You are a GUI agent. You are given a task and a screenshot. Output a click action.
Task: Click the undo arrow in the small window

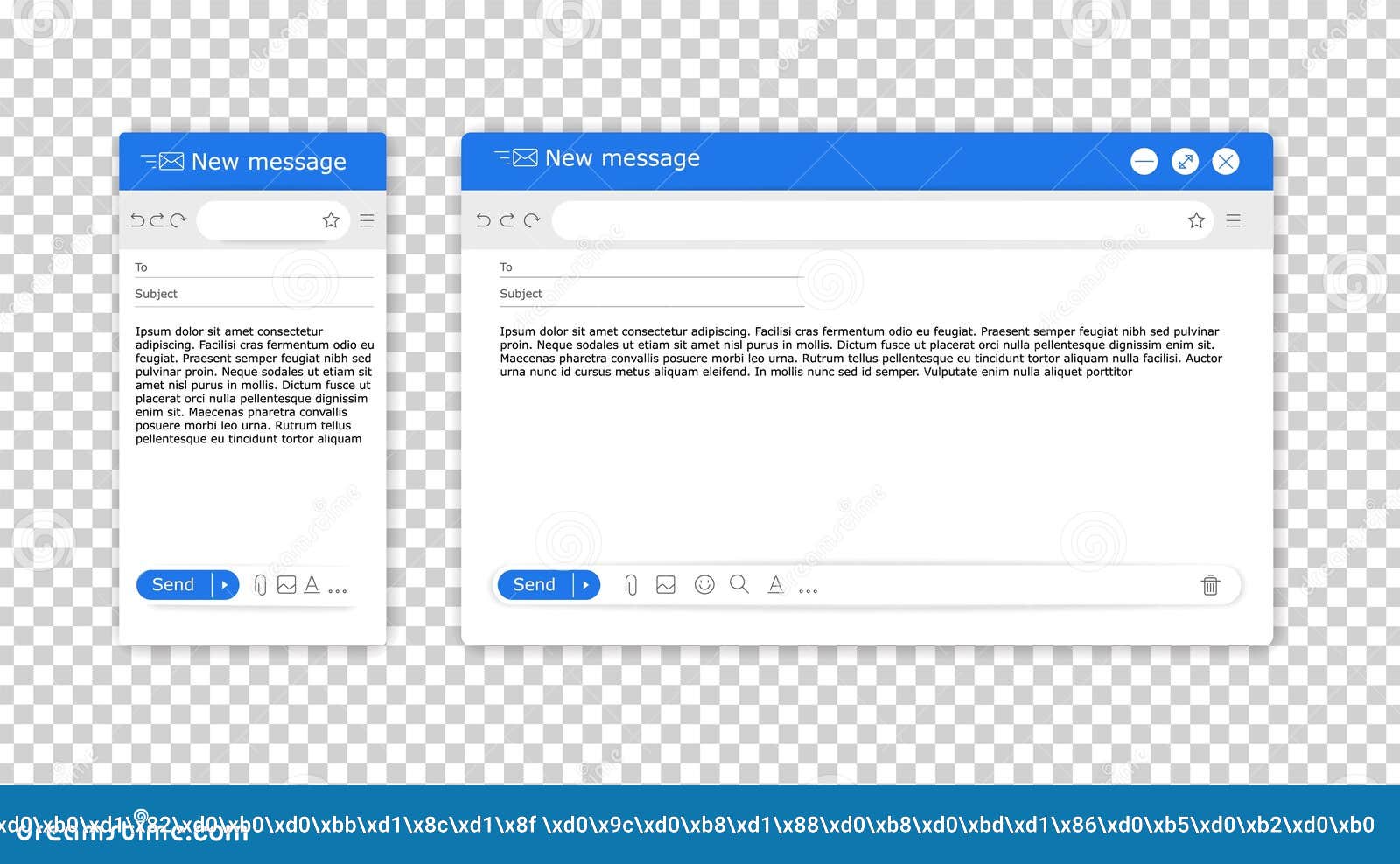coord(138,220)
